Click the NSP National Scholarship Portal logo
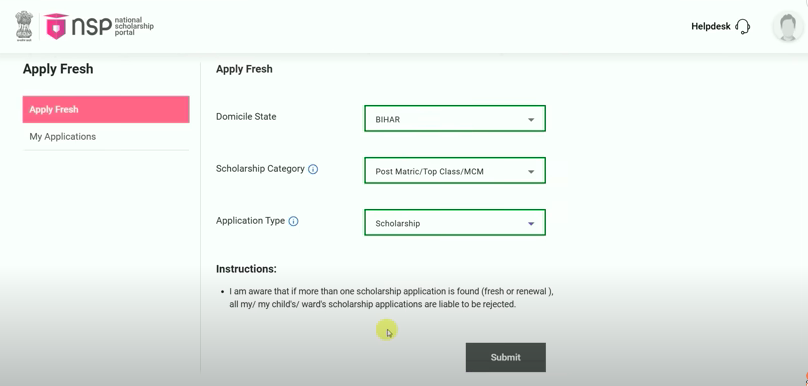 [x=99, y=26]
